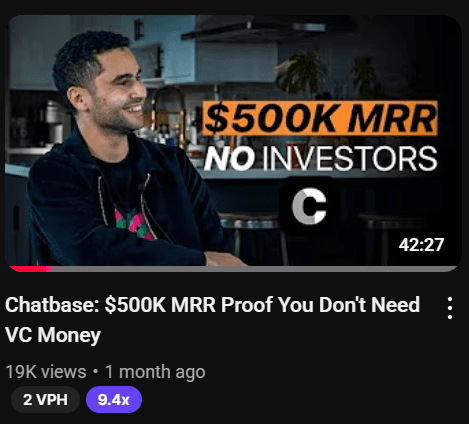Click the red watched portion of progress bar
Viewport: 469px width, 424px height.
pyautogui.click(x=30, y=269)
